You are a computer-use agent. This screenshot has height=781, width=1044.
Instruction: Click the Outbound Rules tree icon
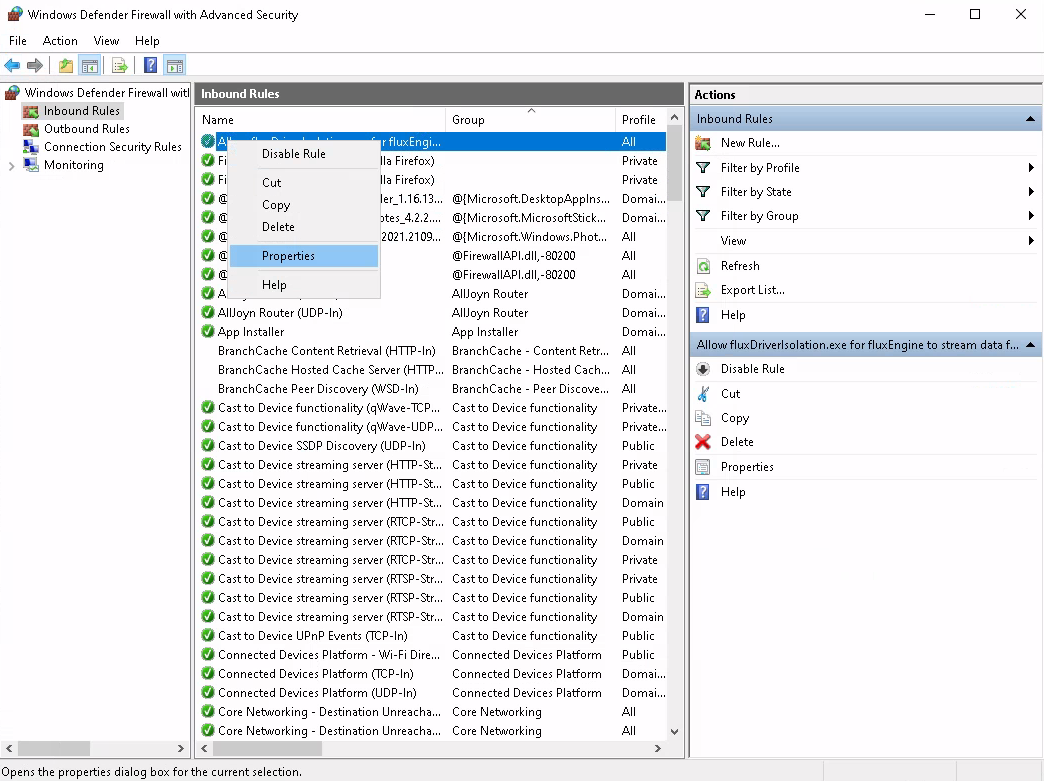point(31,129)
